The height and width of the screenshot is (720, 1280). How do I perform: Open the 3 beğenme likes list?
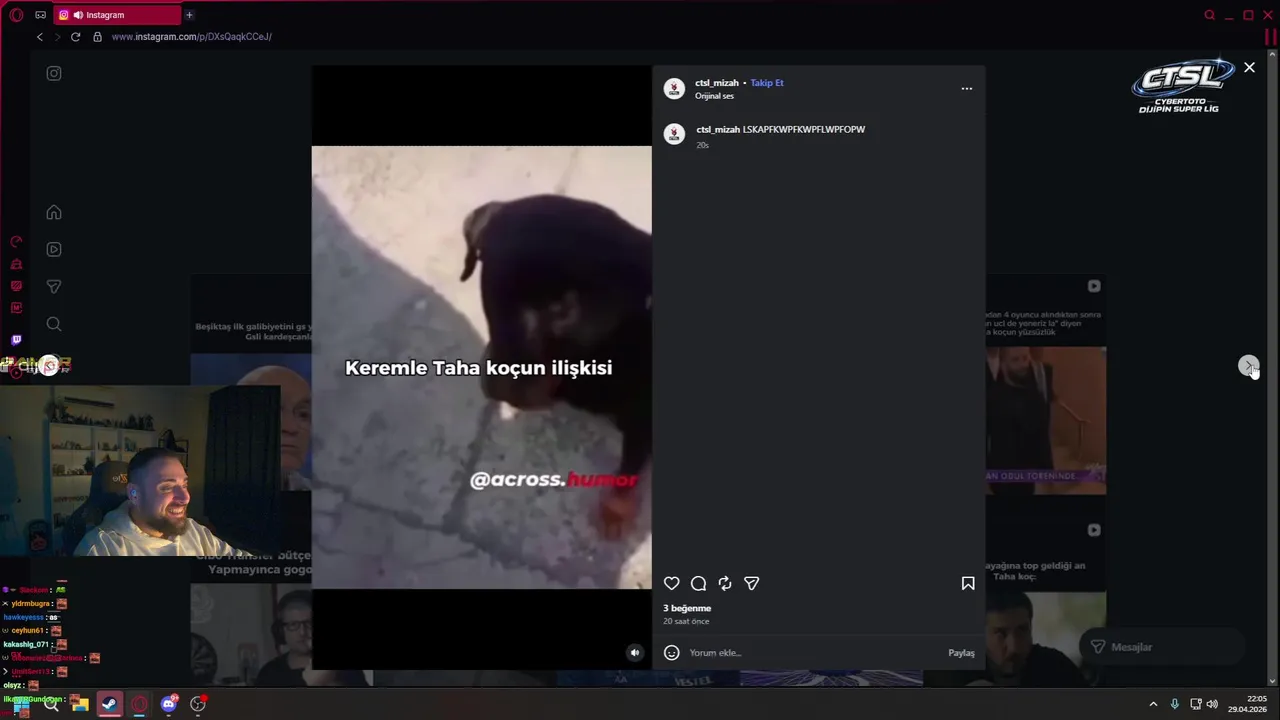point(687,608)
